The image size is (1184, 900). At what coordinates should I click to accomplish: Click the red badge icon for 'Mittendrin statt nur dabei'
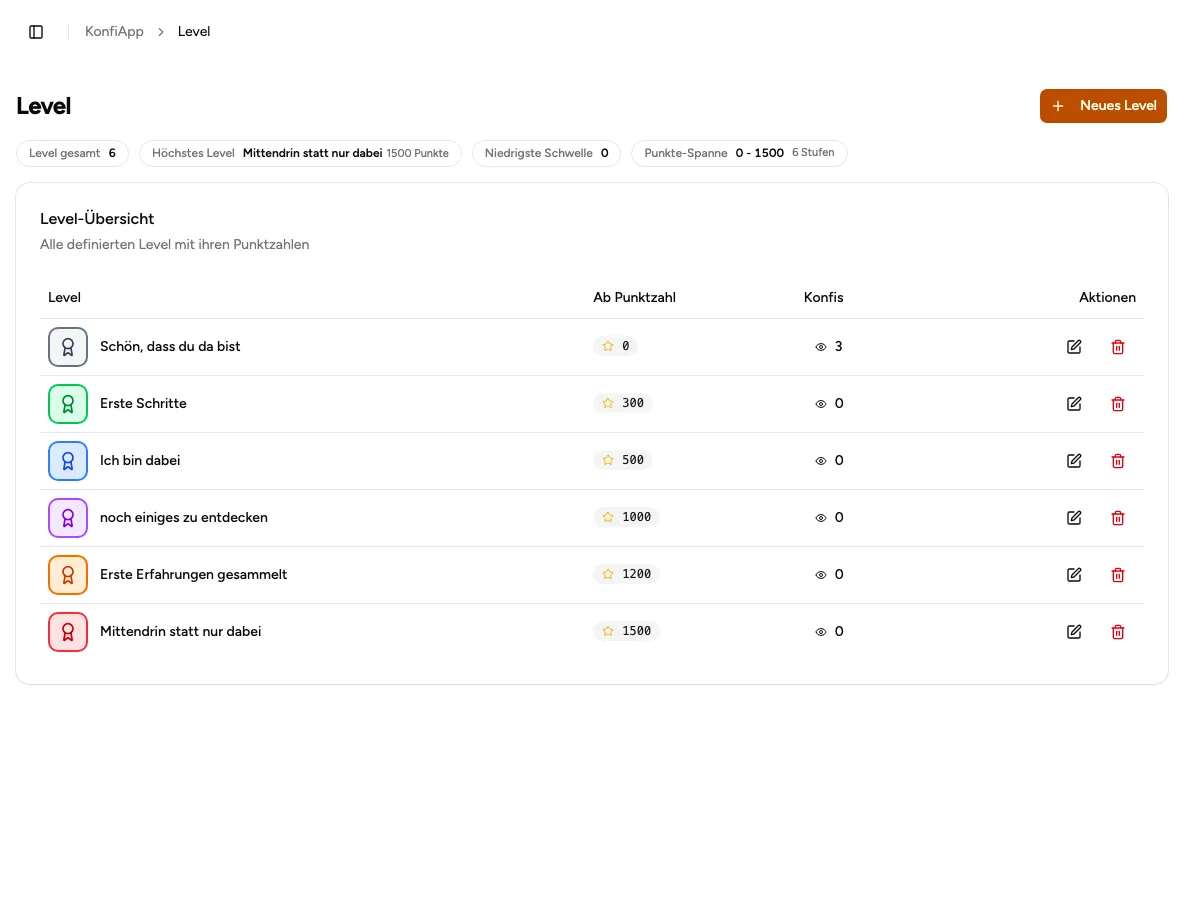(68, 632)
